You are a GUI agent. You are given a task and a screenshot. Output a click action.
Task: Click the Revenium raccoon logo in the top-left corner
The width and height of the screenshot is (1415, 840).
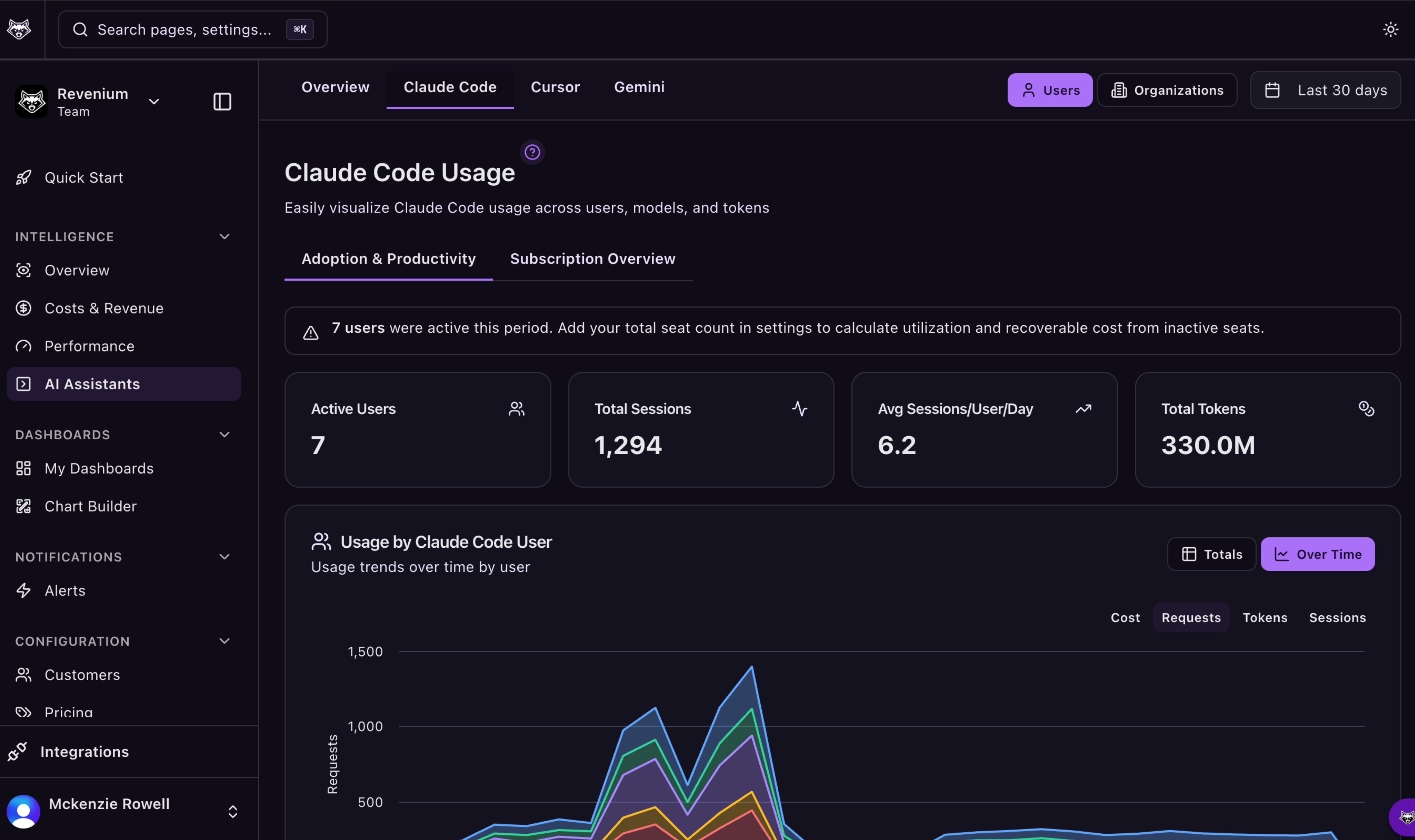pos(19,29)
